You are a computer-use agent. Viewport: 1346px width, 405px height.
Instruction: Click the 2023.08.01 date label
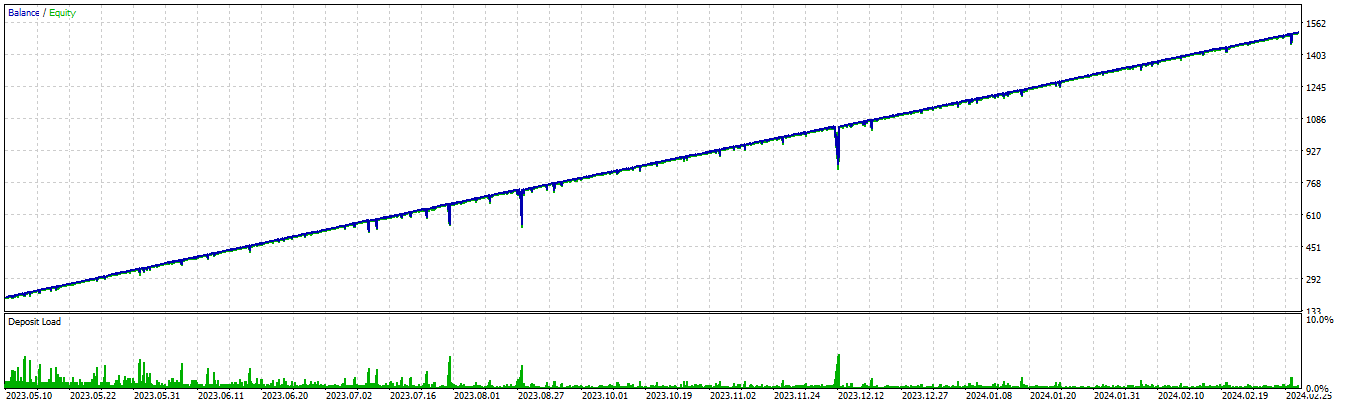coord(477,397)
